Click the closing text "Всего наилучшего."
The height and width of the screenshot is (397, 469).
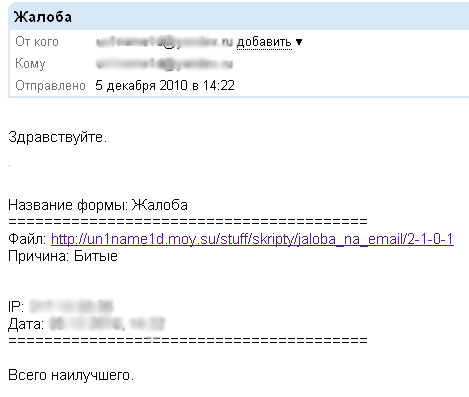click(71, 375)
